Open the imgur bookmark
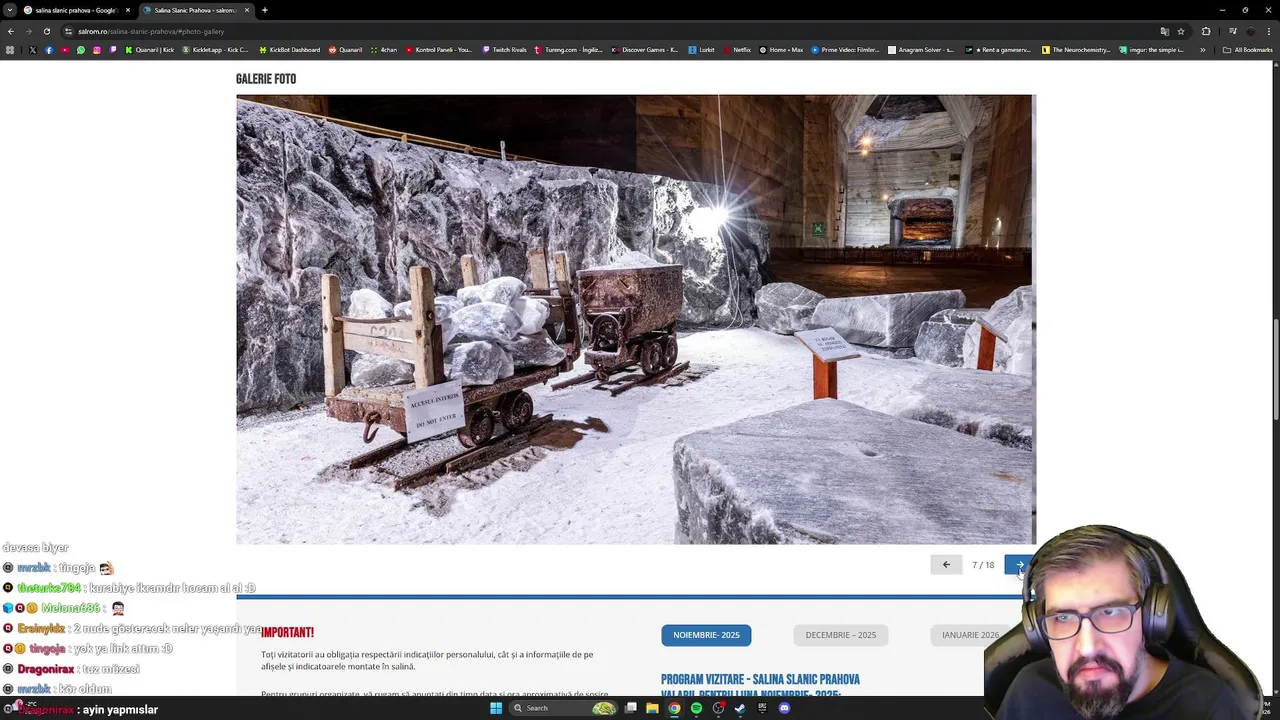The image size is (1280, 720). pos(1152,49)
